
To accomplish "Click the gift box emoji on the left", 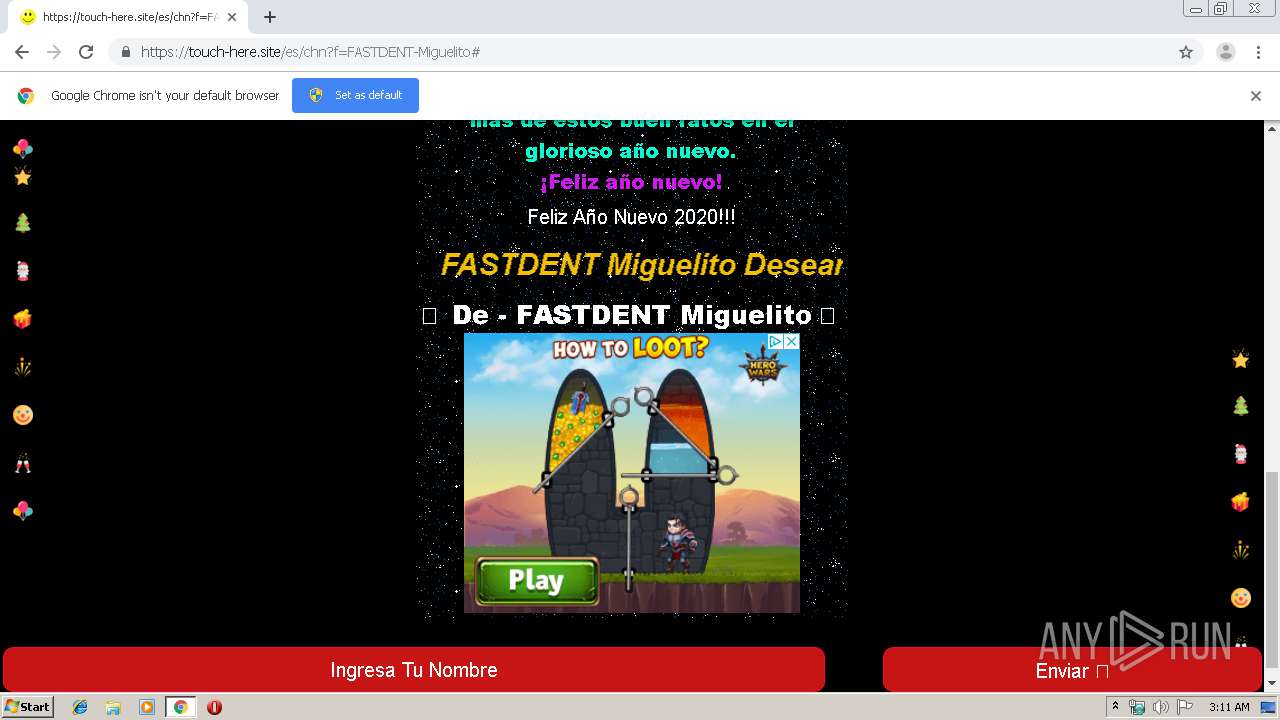I will (x=23, y=318).
